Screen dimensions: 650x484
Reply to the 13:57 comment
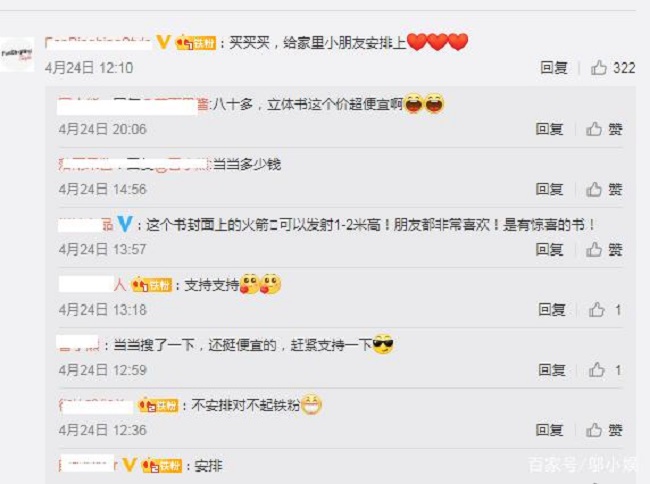pos(549,249)
